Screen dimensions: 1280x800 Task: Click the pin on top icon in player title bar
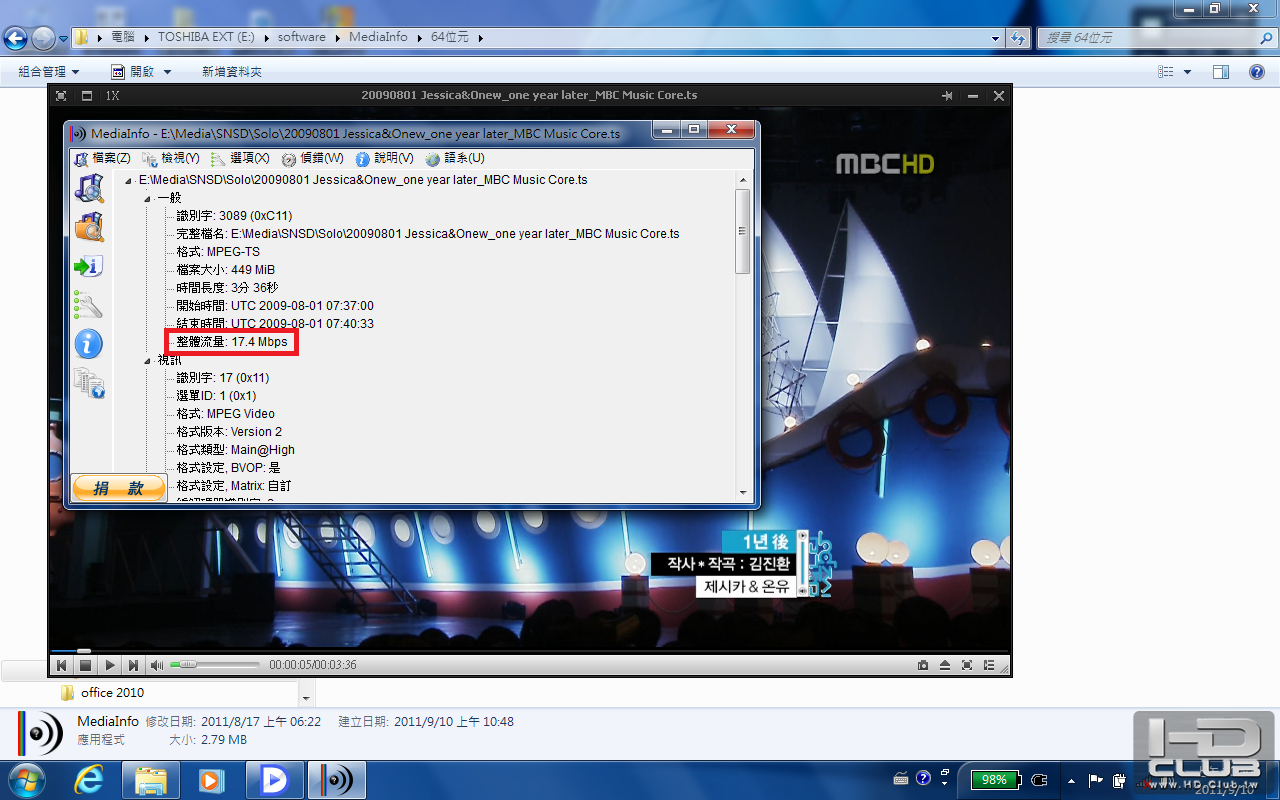point(947,96)
